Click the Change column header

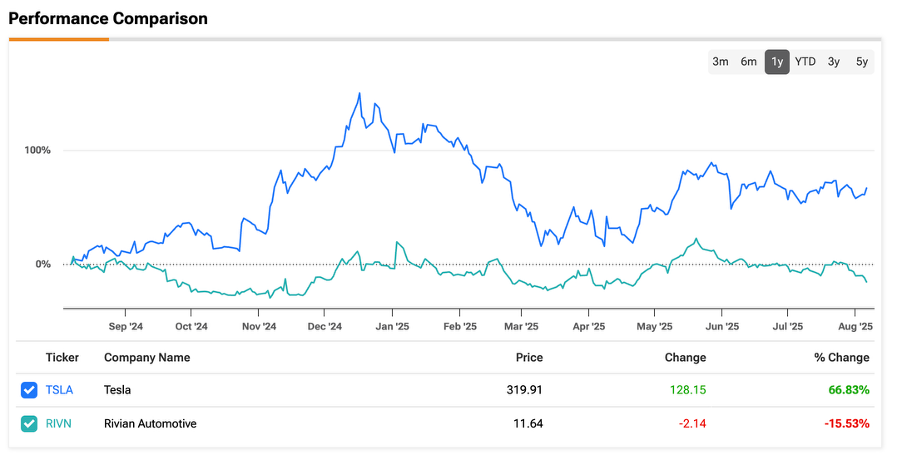coord(685,358)
